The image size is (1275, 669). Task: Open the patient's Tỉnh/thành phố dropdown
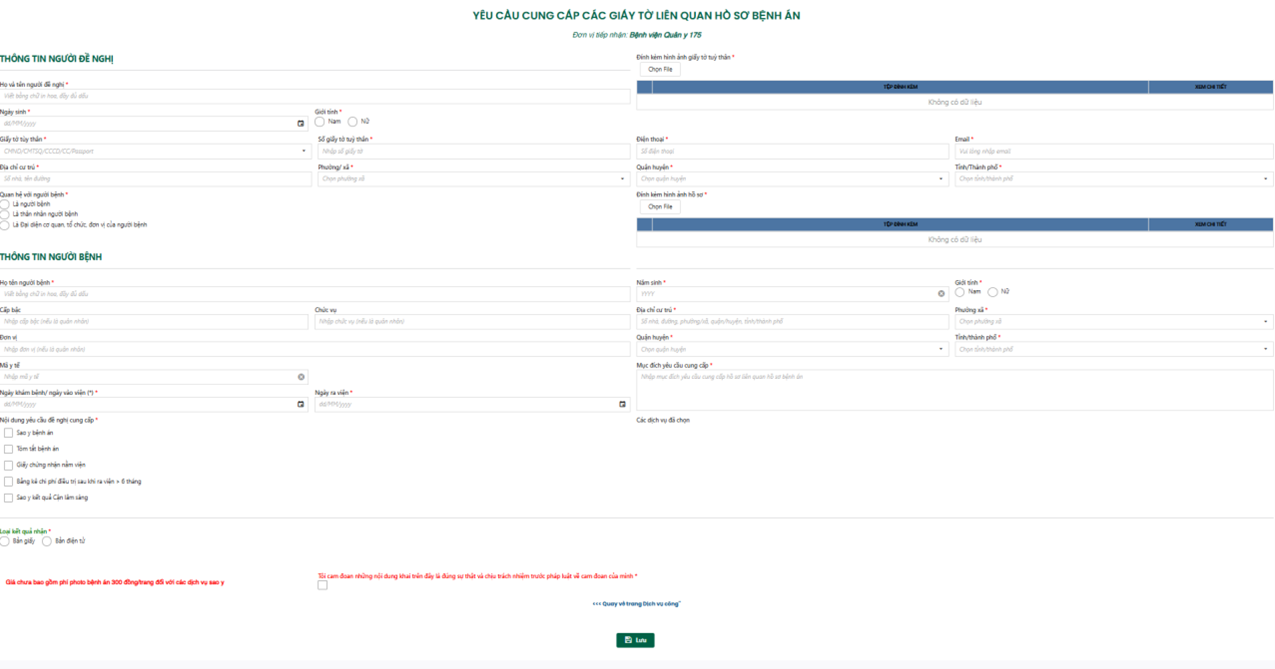tap(1266, 350)
